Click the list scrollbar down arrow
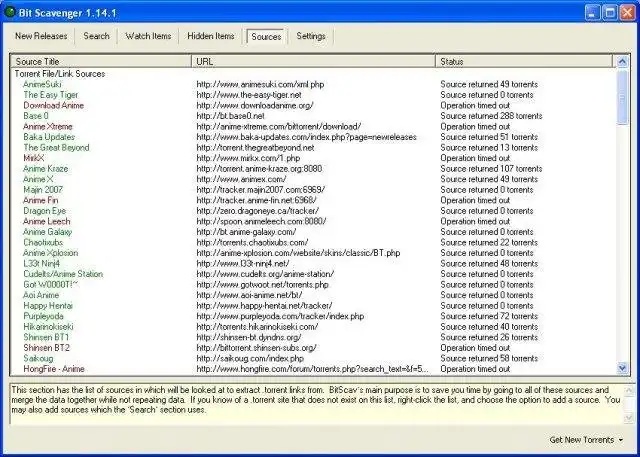Viewport: 640px width, 457px height. pyautogui.click(x=622, y=368)
